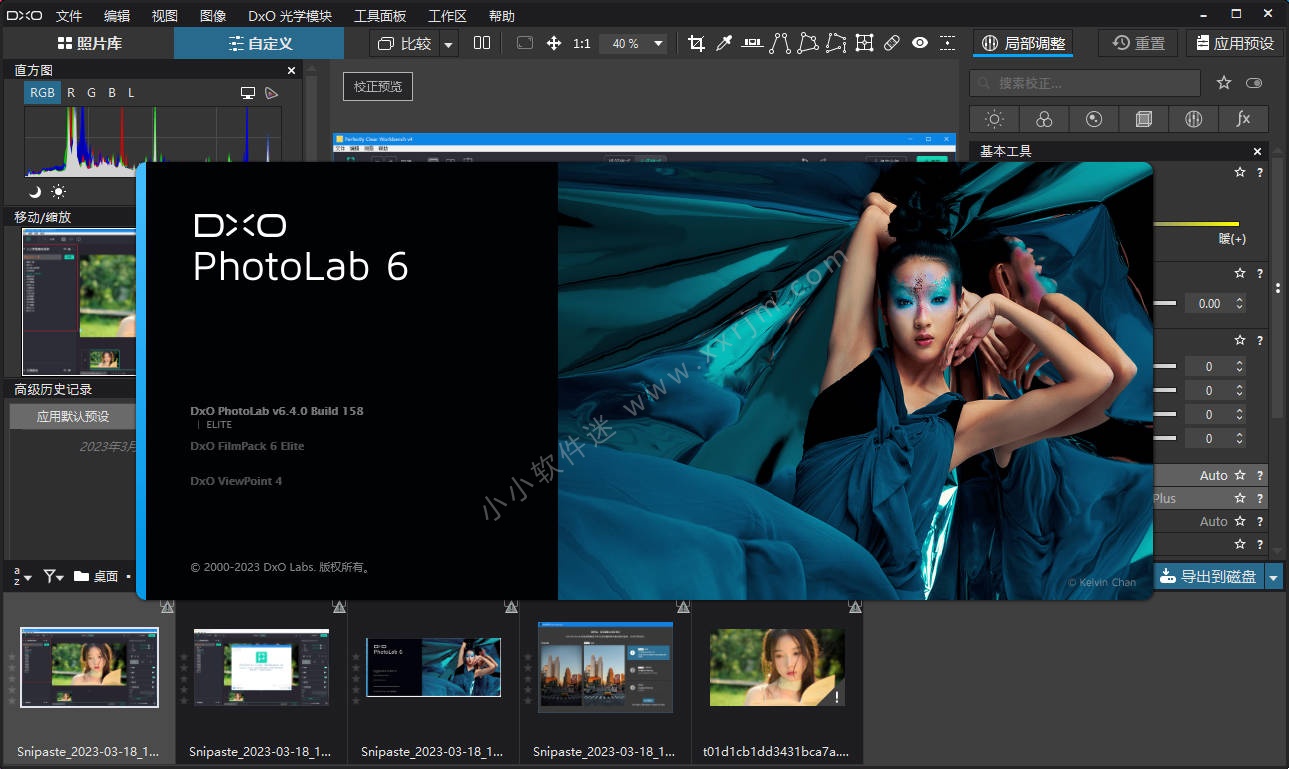Image resolution: width=1289 pixels, height=769 pixels.
Task: Open the 40 % zoom level dropdown
Action: point(658,44)
